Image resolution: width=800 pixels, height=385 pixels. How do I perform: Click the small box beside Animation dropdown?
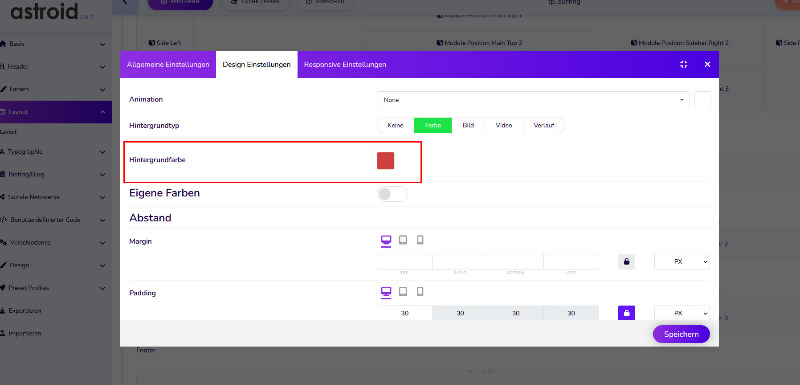click(703, 100)
